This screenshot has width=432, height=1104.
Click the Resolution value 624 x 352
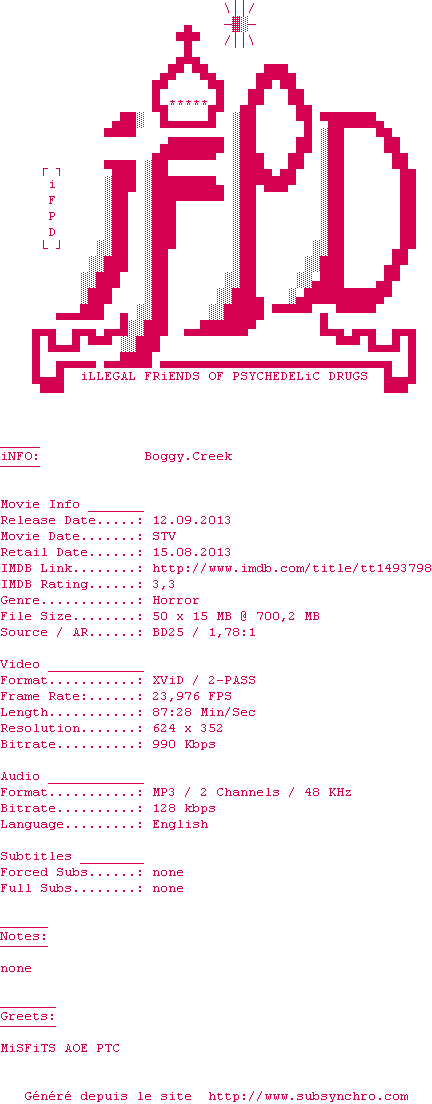(x=188, y=728)
